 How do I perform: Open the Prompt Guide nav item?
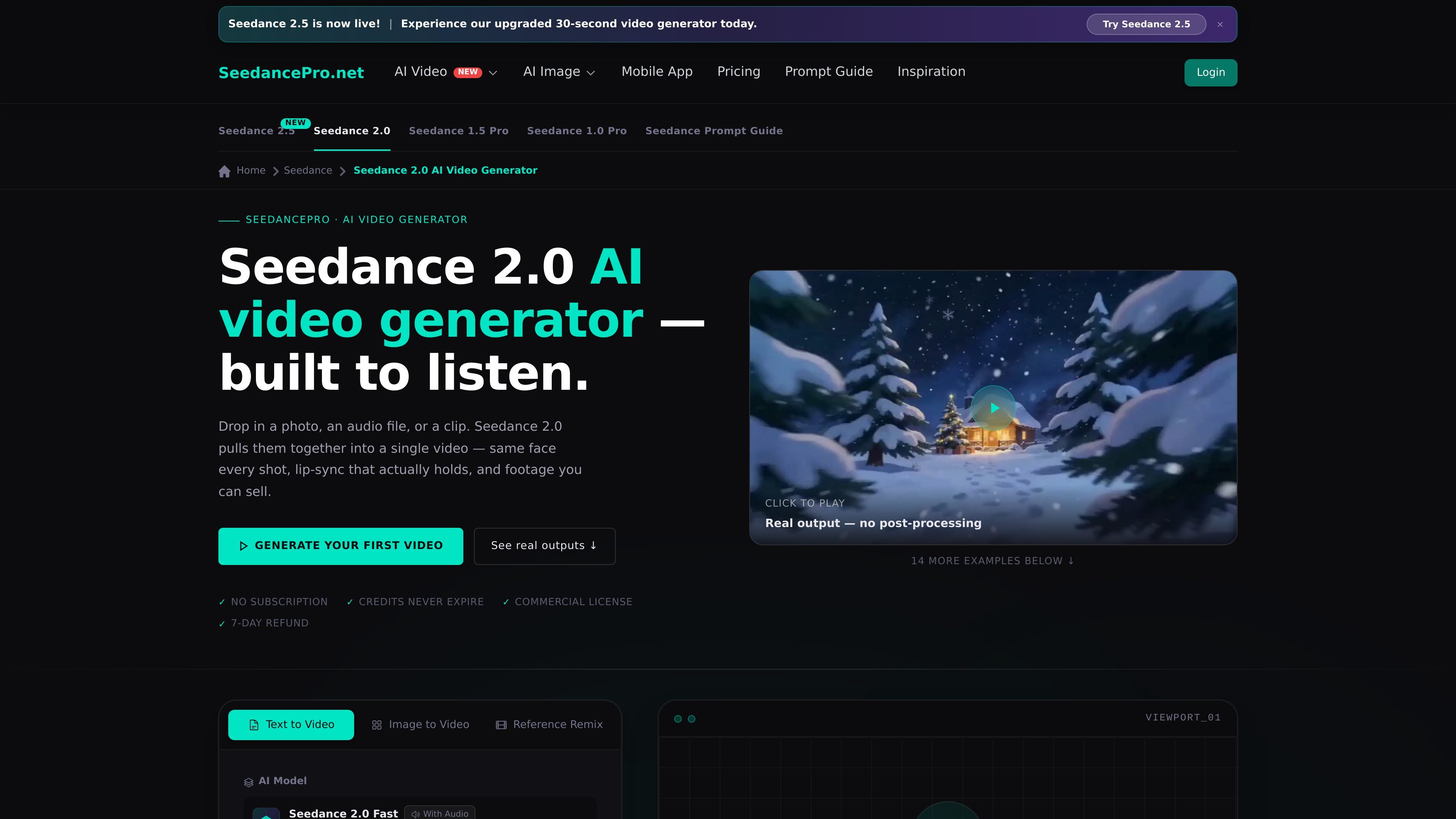(x=828, y=72)
